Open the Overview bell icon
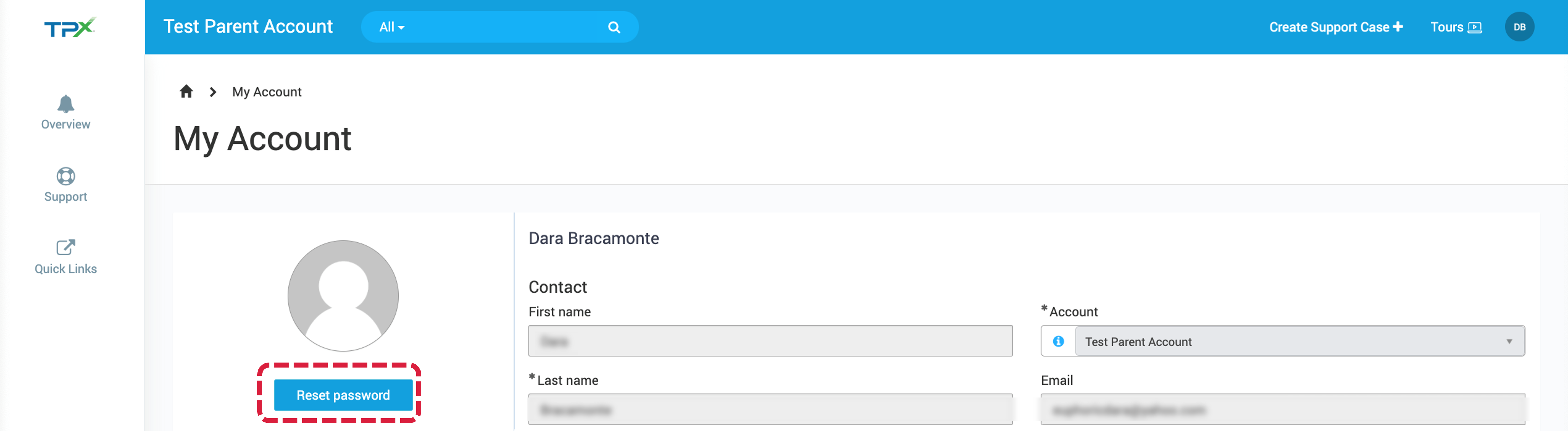 pyautogui.click(x=66, y=104)
